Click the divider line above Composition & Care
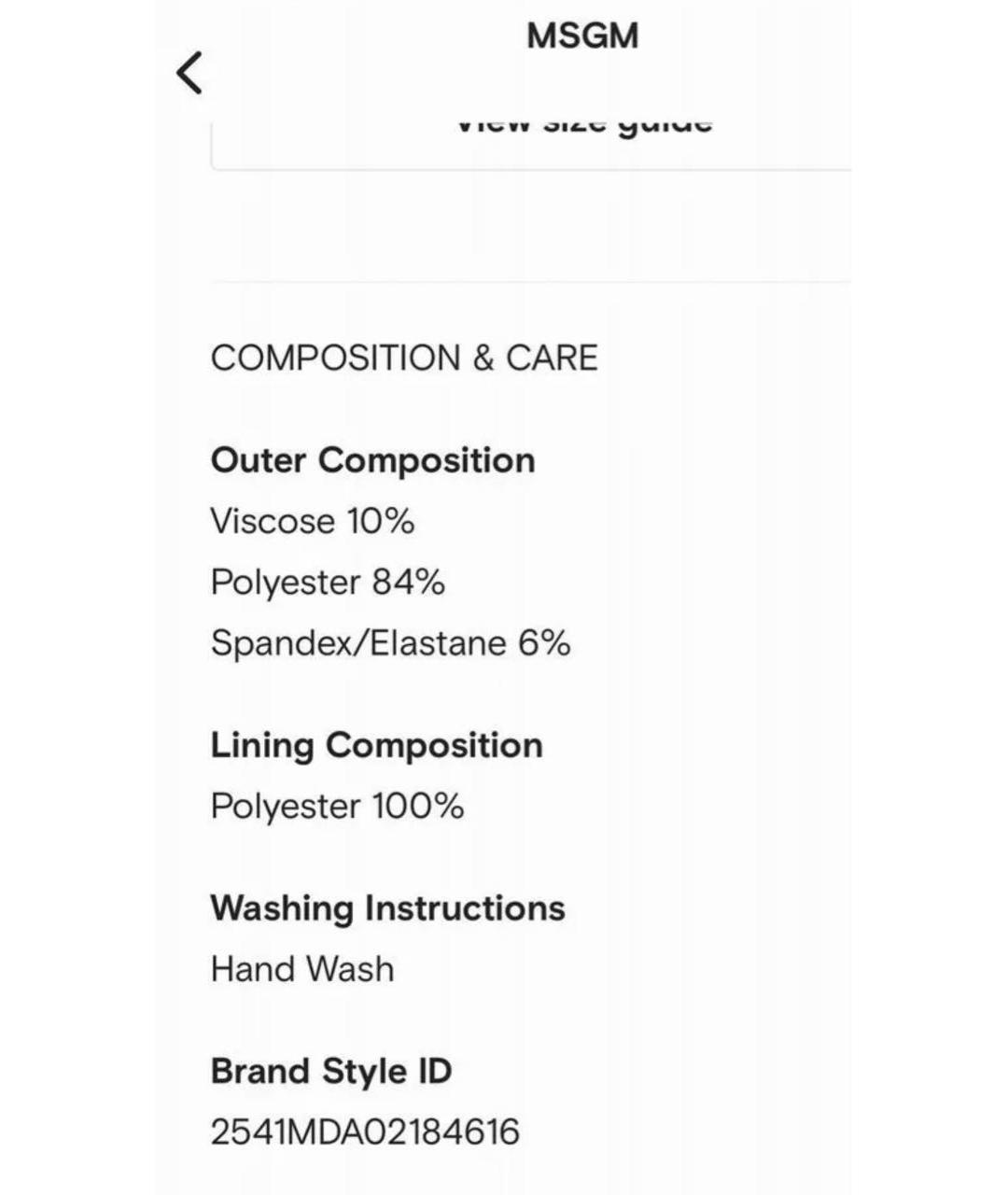Screen dimensions: 1008x1195 (530, 281)
